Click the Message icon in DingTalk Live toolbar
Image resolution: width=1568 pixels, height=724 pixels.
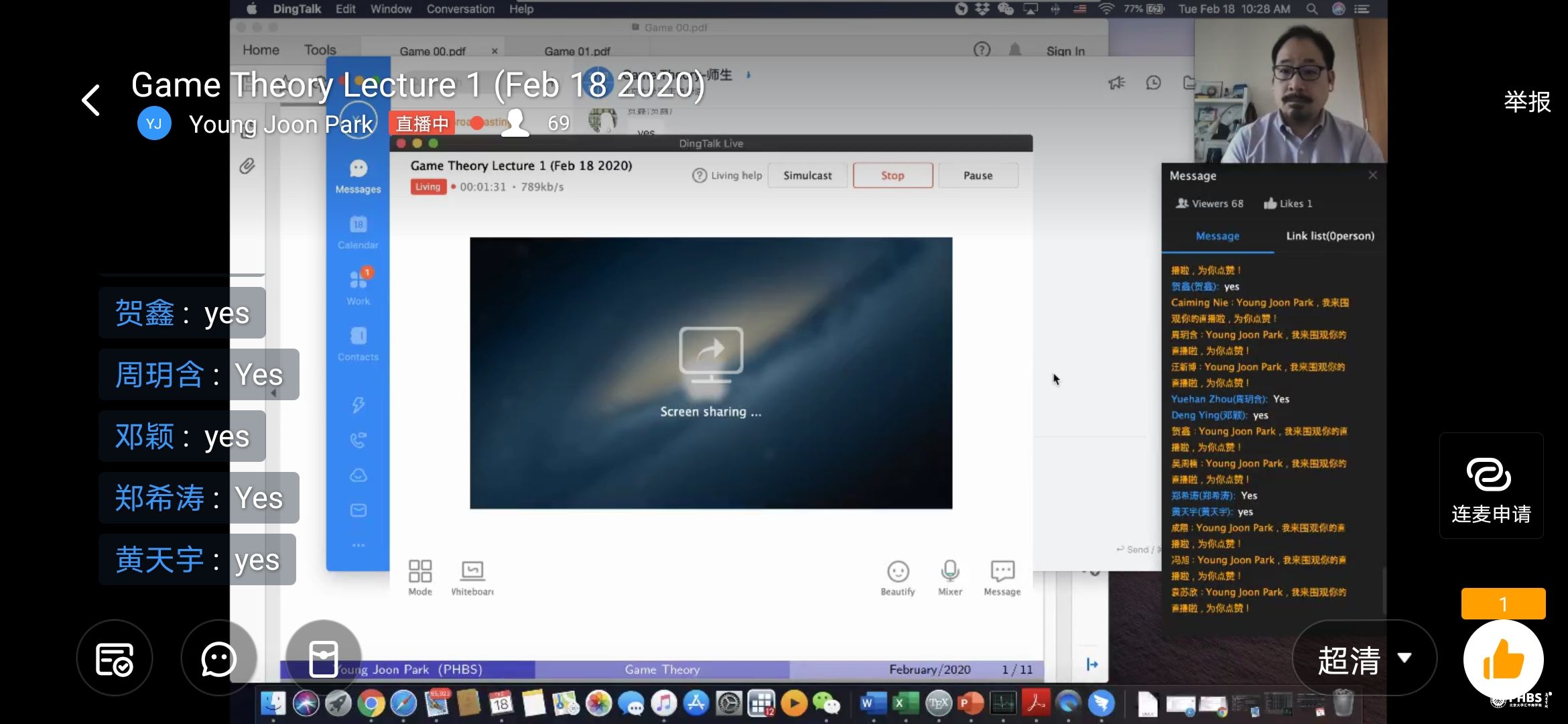pos(1002,578)
